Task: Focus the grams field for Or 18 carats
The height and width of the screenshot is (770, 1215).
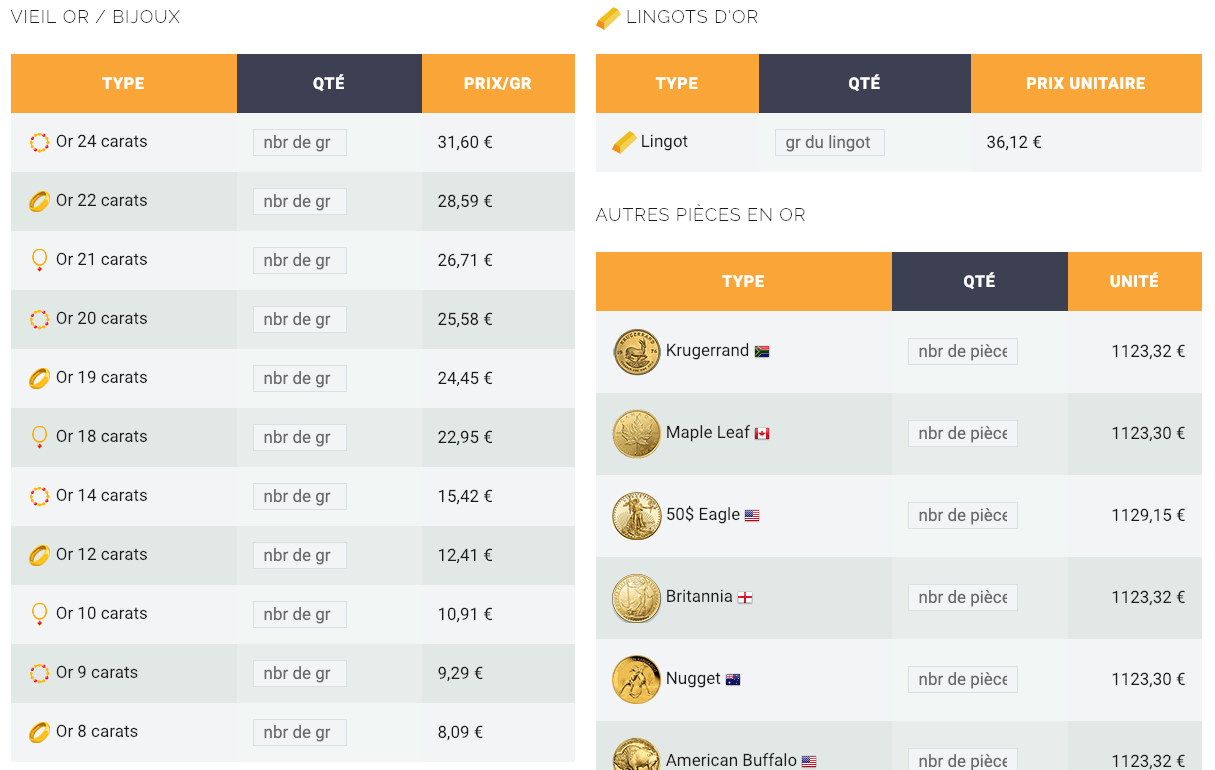Action: click(x=299, y=437)
